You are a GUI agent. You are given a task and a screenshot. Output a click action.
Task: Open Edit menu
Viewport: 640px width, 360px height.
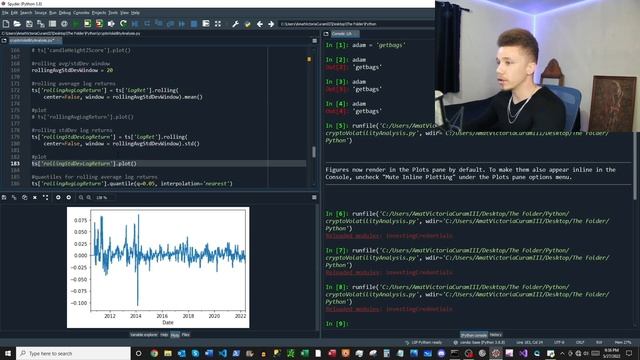pos(14,13)
